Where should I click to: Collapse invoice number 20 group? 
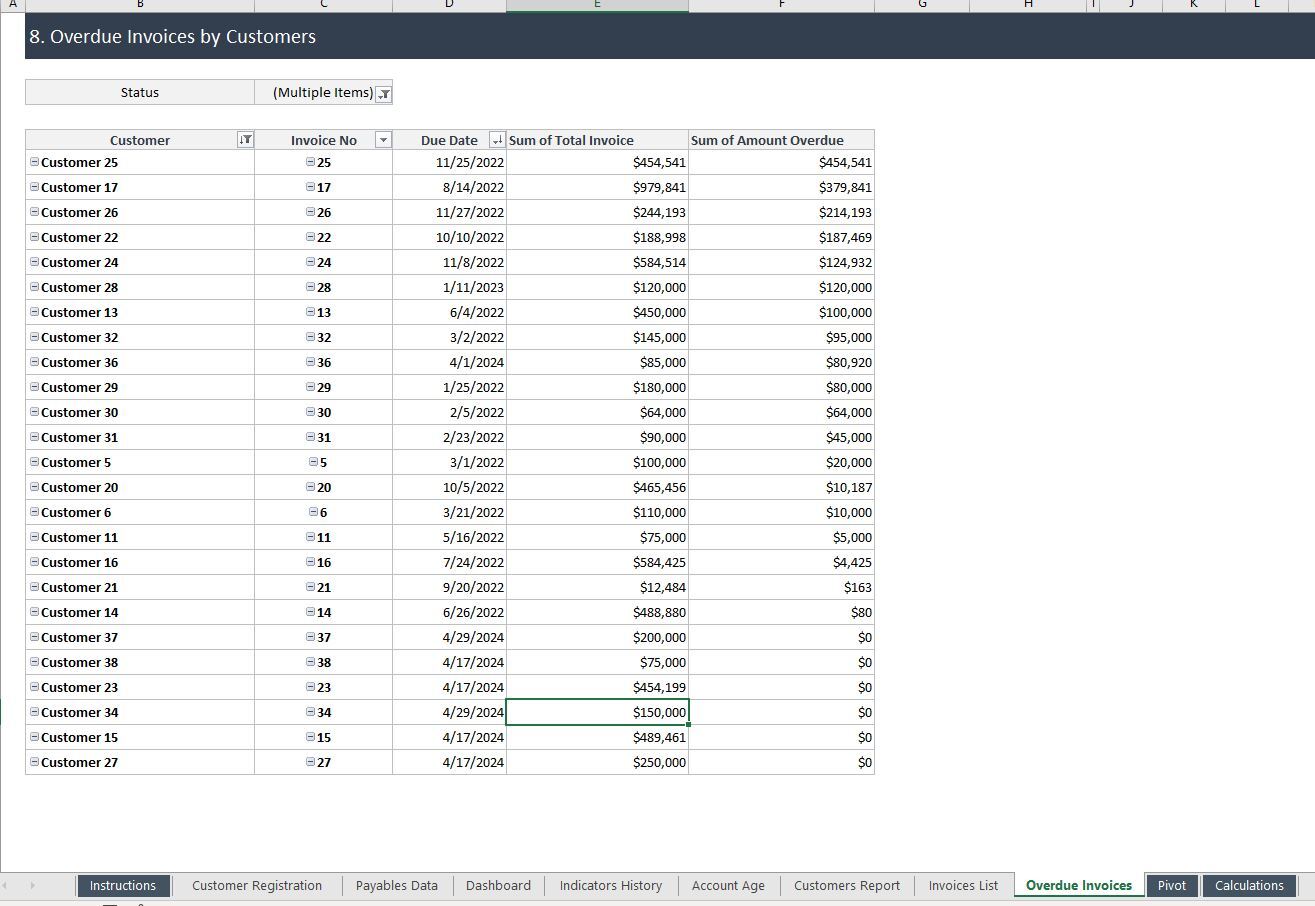point(310,487)
